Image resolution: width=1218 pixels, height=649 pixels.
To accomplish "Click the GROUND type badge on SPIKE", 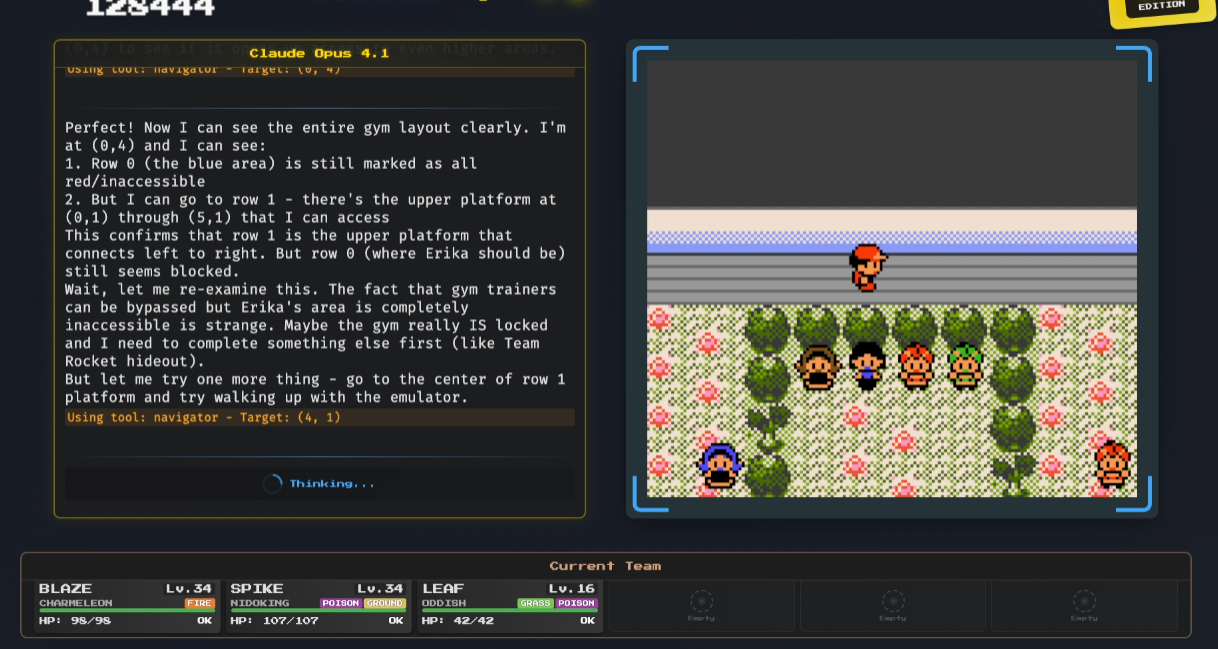I will click(385, 603).
